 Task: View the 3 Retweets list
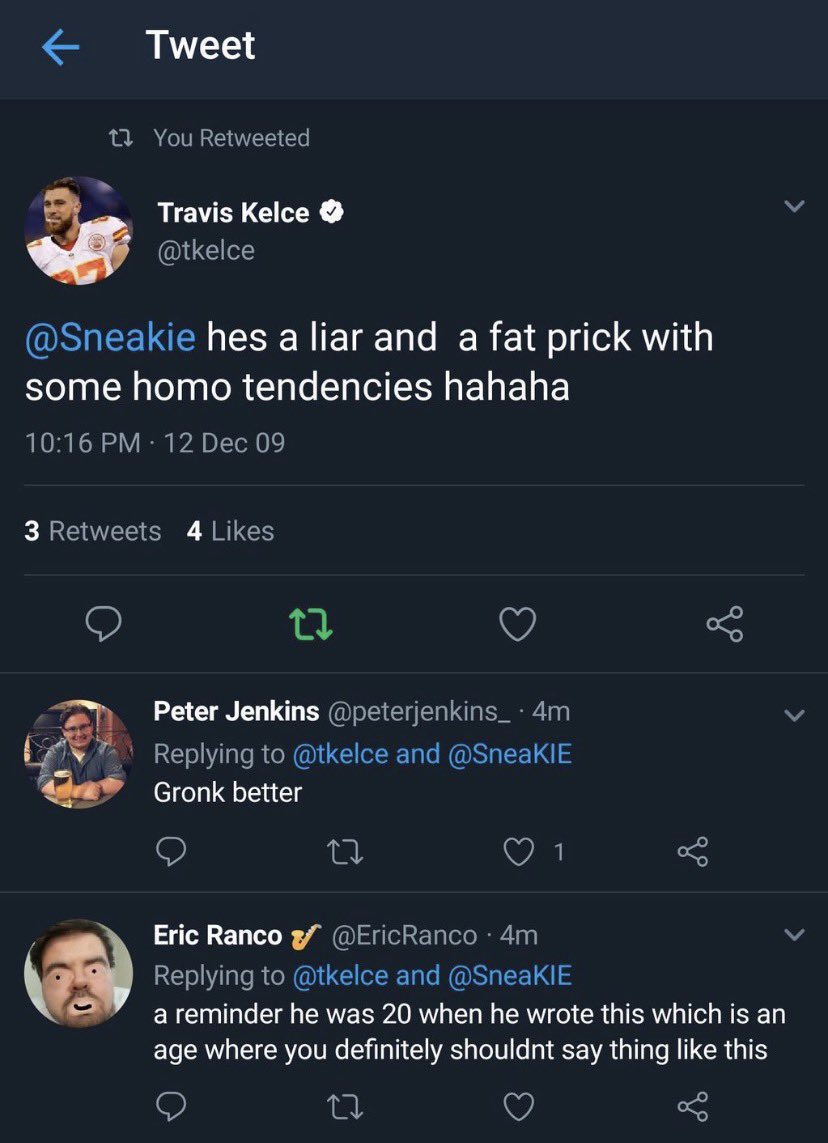pos(93,531)
